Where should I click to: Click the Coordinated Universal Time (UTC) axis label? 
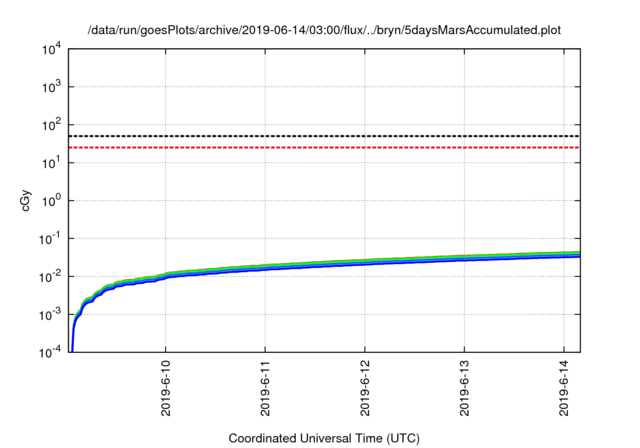(x=324, y=438)
